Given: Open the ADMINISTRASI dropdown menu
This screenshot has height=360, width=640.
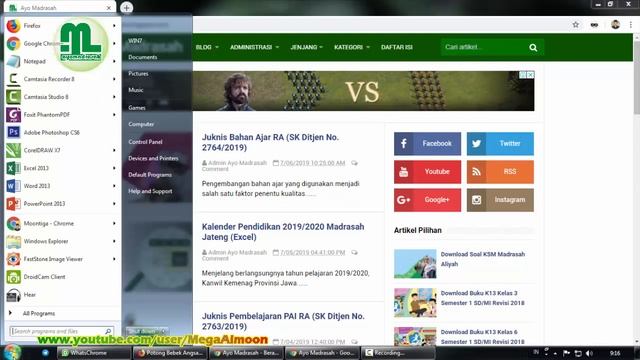Looking at the screenshot, I should click(254, 47).
